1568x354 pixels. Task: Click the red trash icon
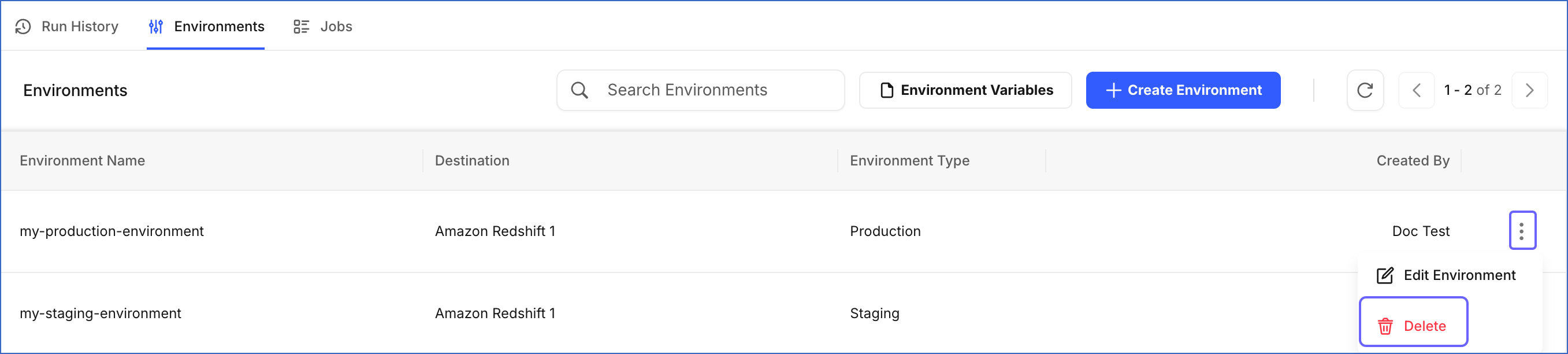point(1385,327)
